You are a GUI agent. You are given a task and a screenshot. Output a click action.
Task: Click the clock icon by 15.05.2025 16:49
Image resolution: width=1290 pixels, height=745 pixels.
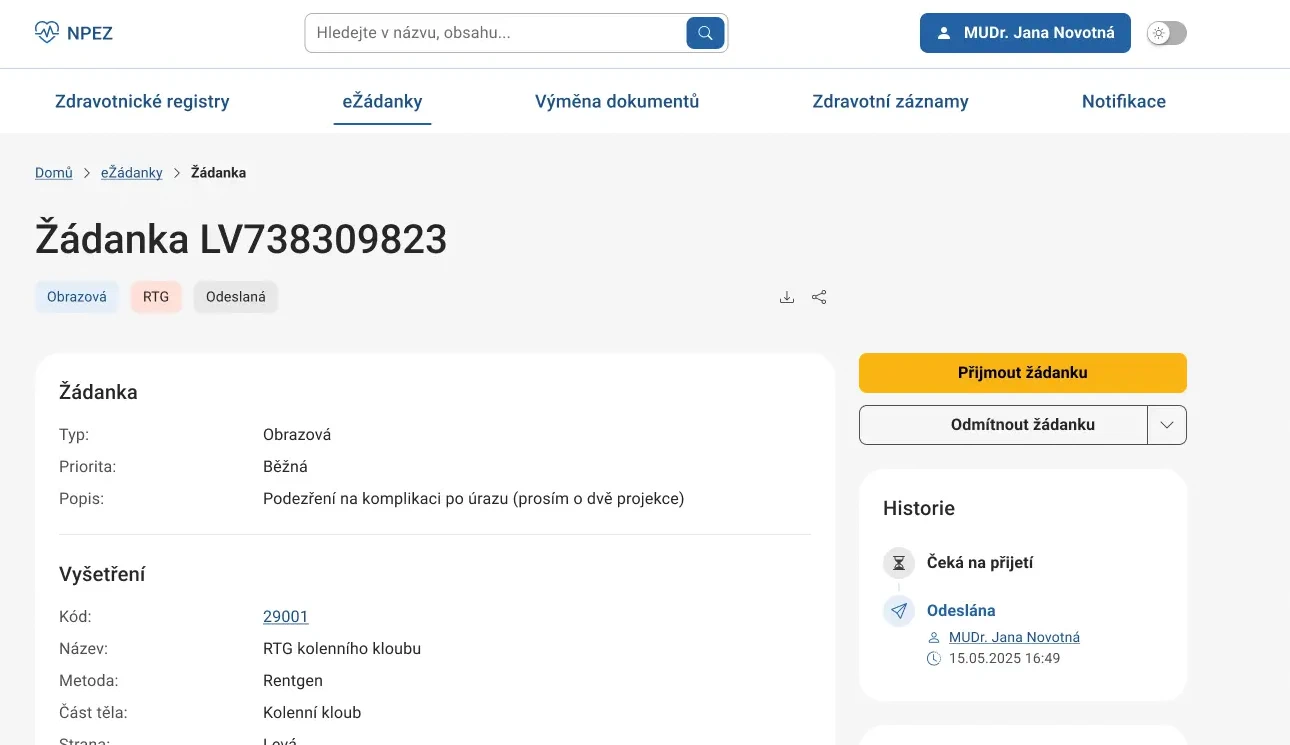click(x=934, y=659)
